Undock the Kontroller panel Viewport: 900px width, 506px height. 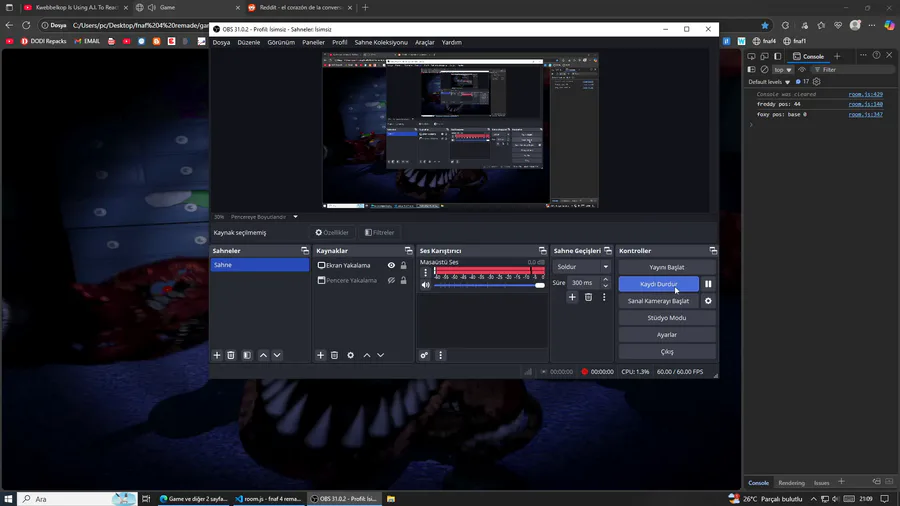click(x=713, y=251)
